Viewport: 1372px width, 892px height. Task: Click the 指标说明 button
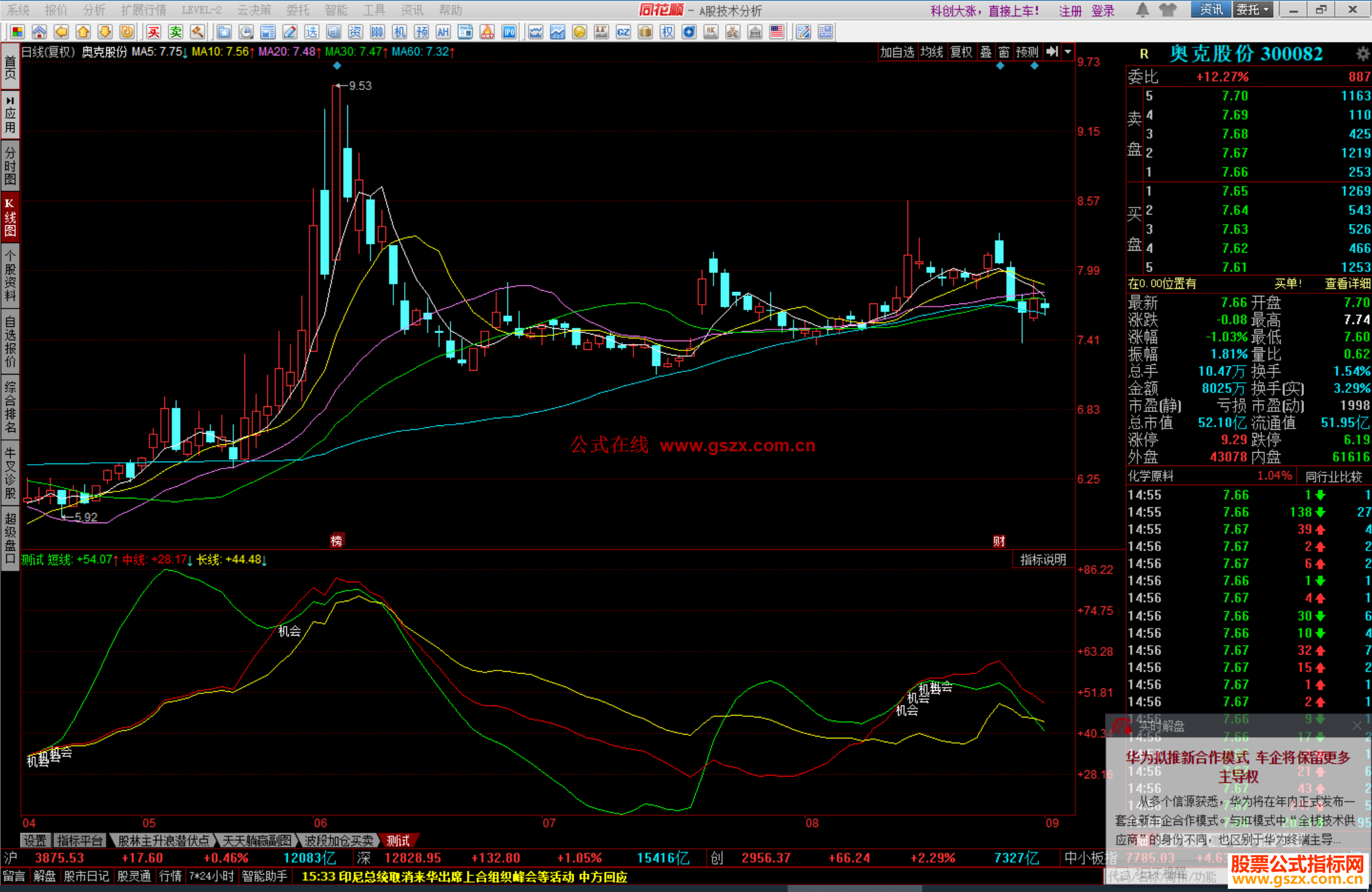tap(1042, 559)
